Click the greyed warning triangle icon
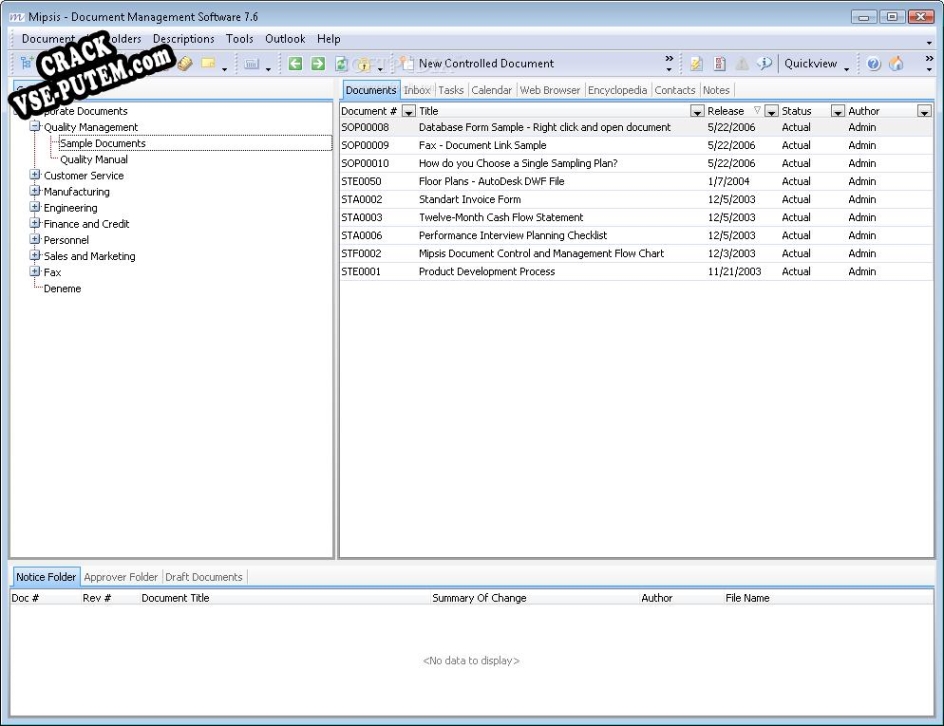This screenshot has height=726, width=944. click(x=742, y=64)
